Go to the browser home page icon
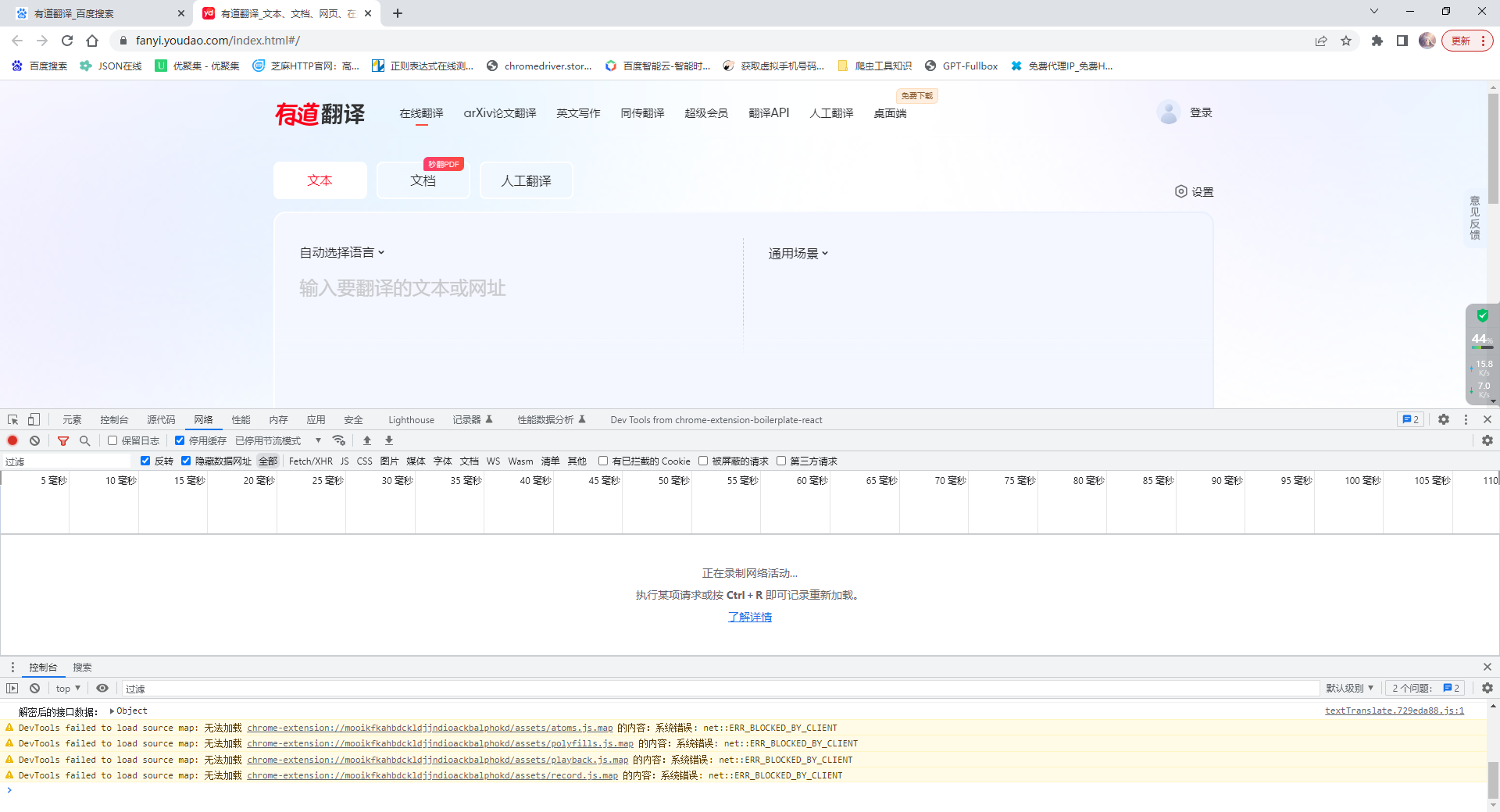The image size is (1500, 812). 92,41
